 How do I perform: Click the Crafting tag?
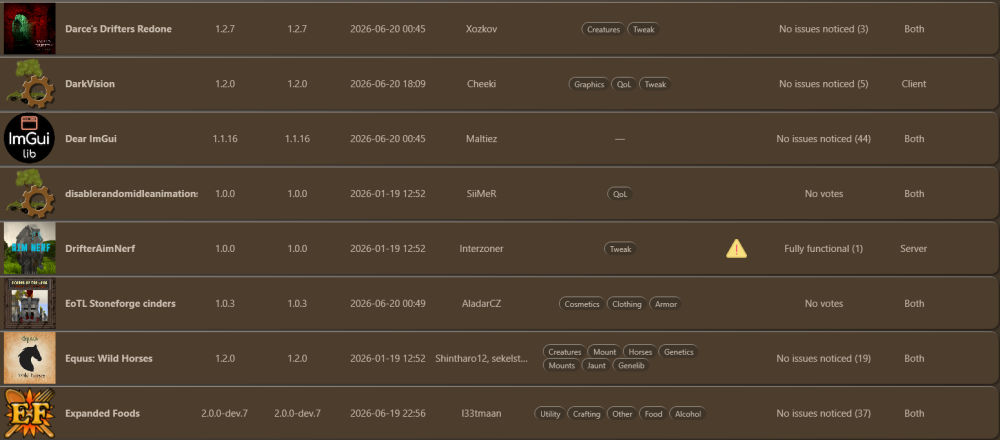[586, 414]
